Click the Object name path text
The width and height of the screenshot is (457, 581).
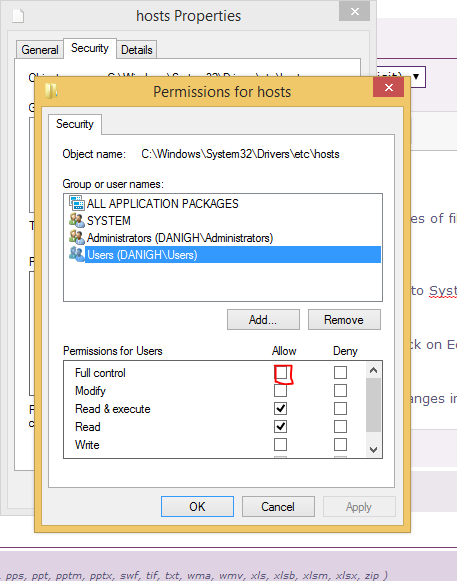[240, 154]
